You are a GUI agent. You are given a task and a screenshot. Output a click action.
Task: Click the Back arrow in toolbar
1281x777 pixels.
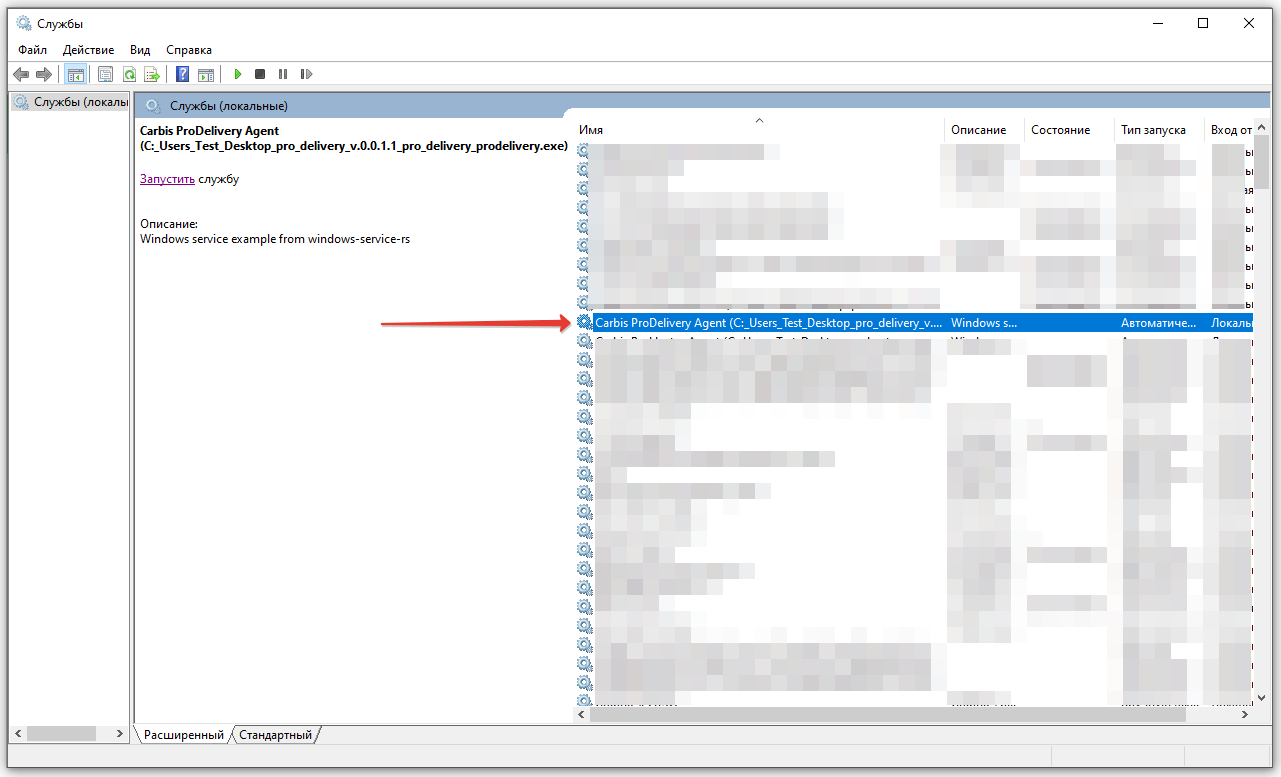[20, 74]
